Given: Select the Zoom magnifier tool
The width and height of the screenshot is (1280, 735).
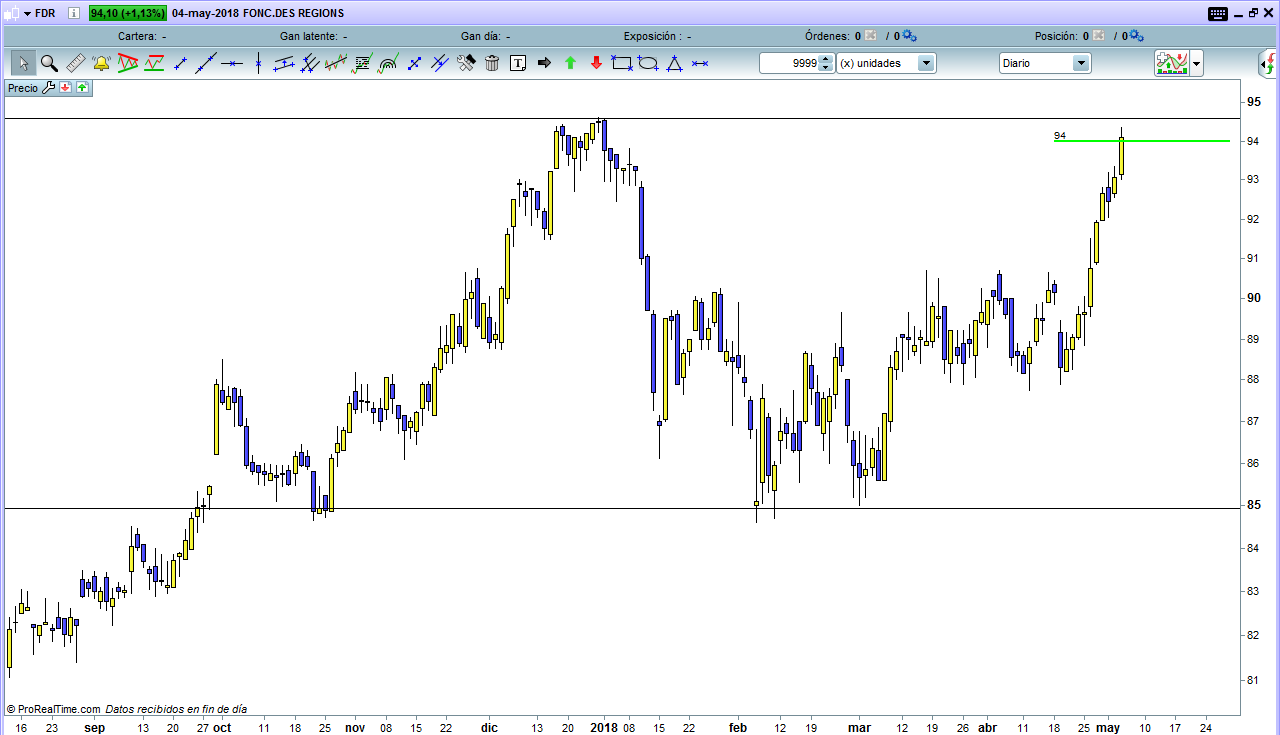Looking at the screenshot, I should [48, 62].
